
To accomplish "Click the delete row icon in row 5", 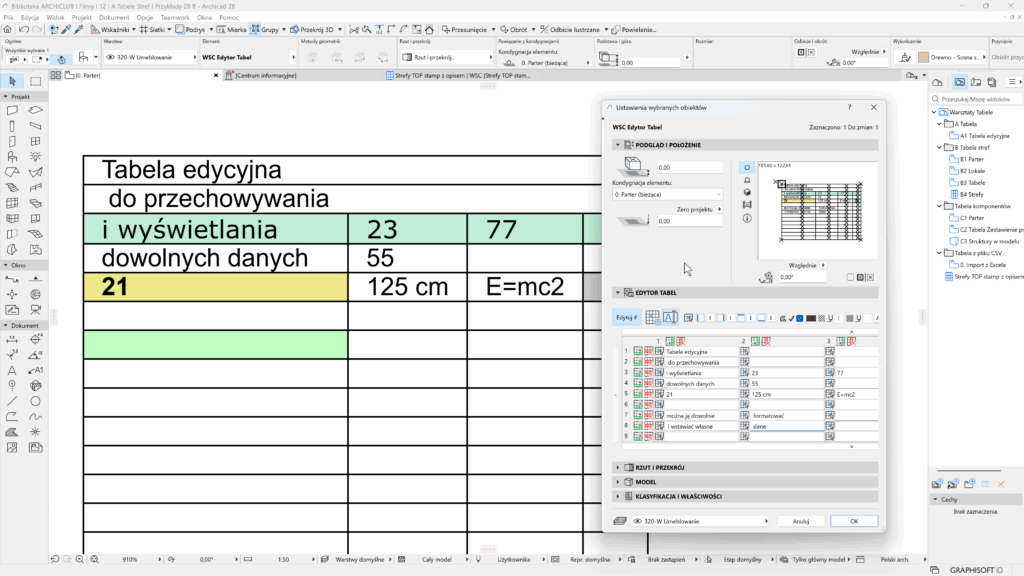I will (x=648, y=394).
